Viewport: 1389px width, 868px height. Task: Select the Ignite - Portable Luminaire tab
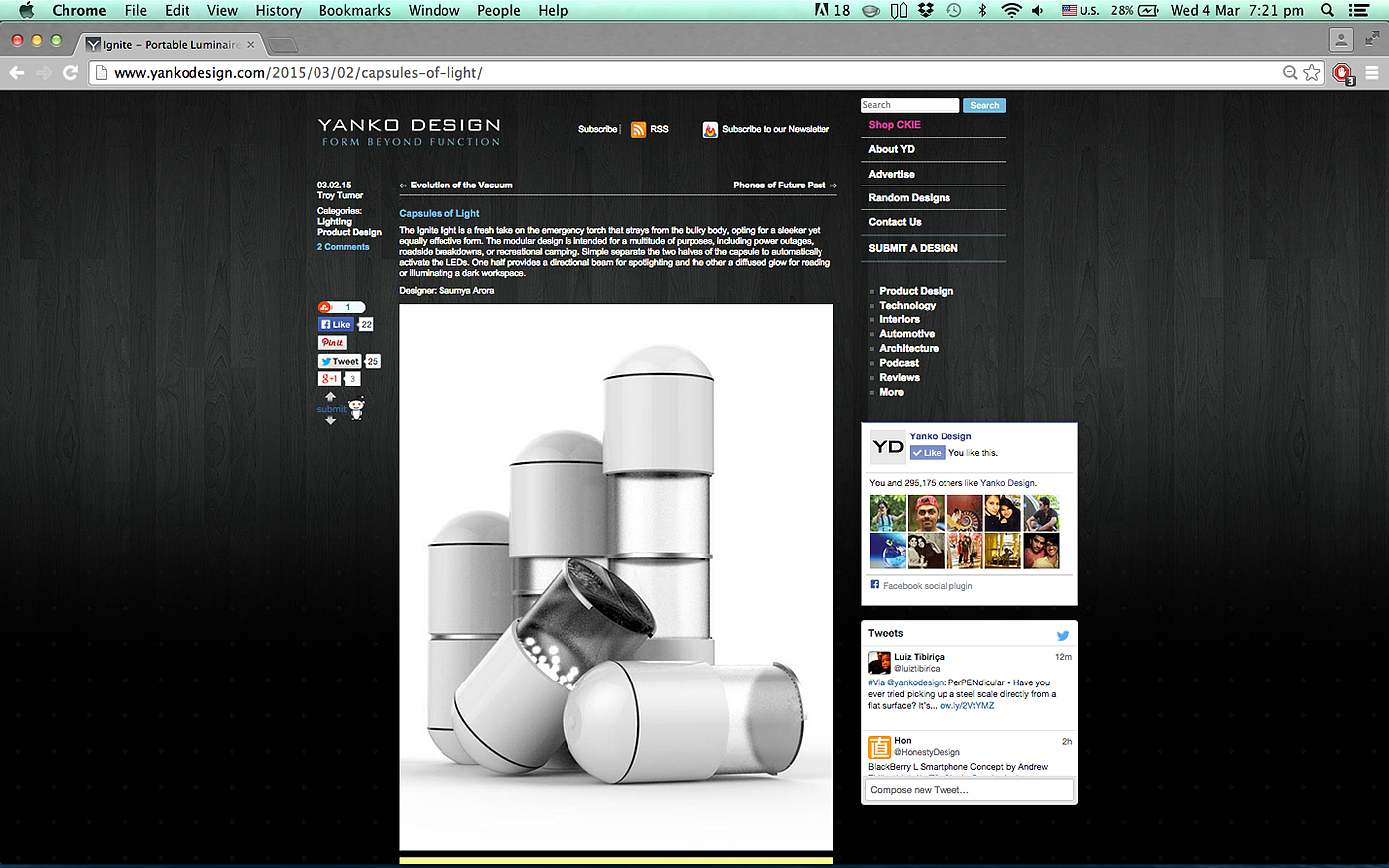point(171,44)
